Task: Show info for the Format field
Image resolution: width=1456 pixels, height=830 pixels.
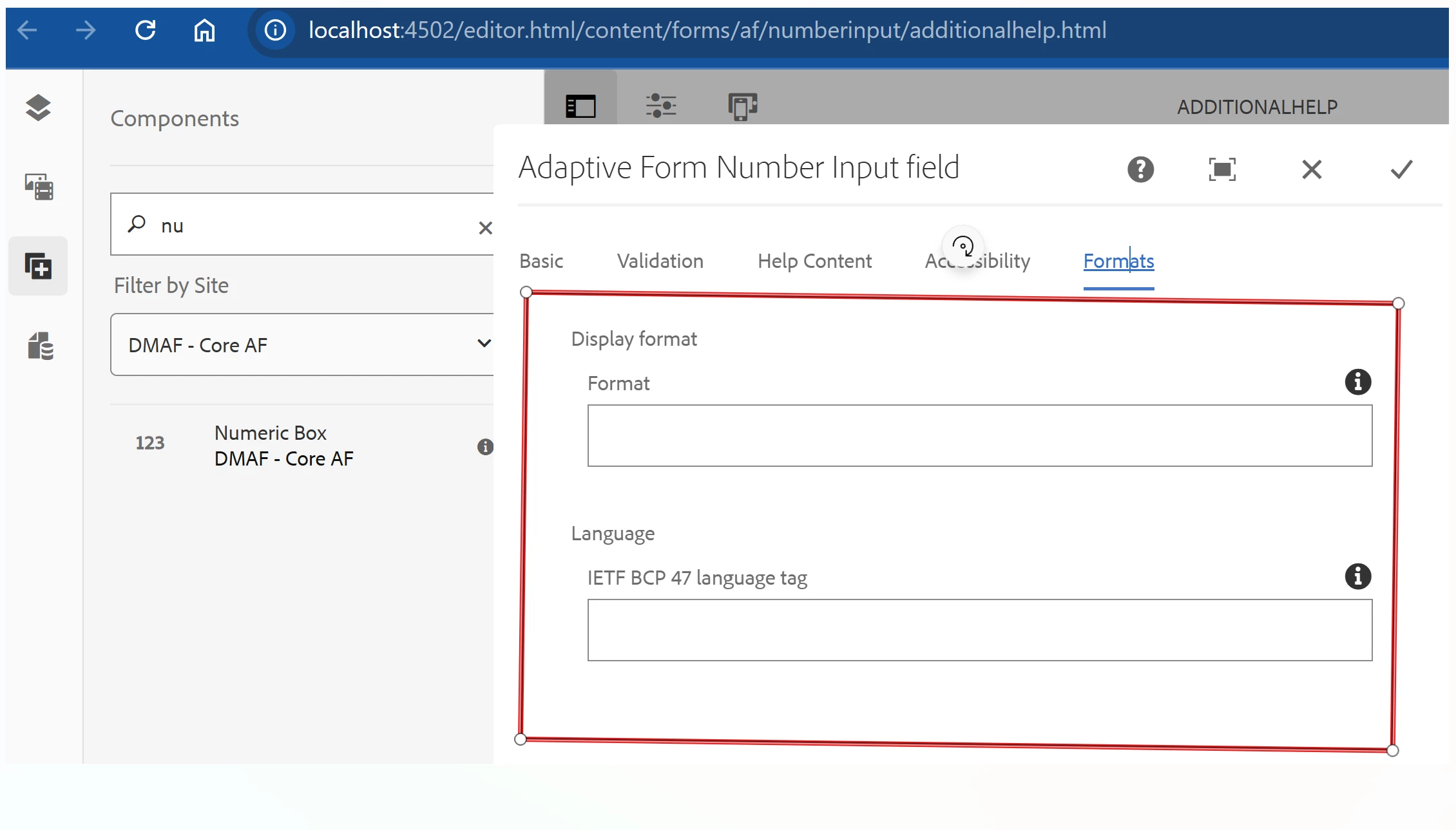Action: 1357,382
